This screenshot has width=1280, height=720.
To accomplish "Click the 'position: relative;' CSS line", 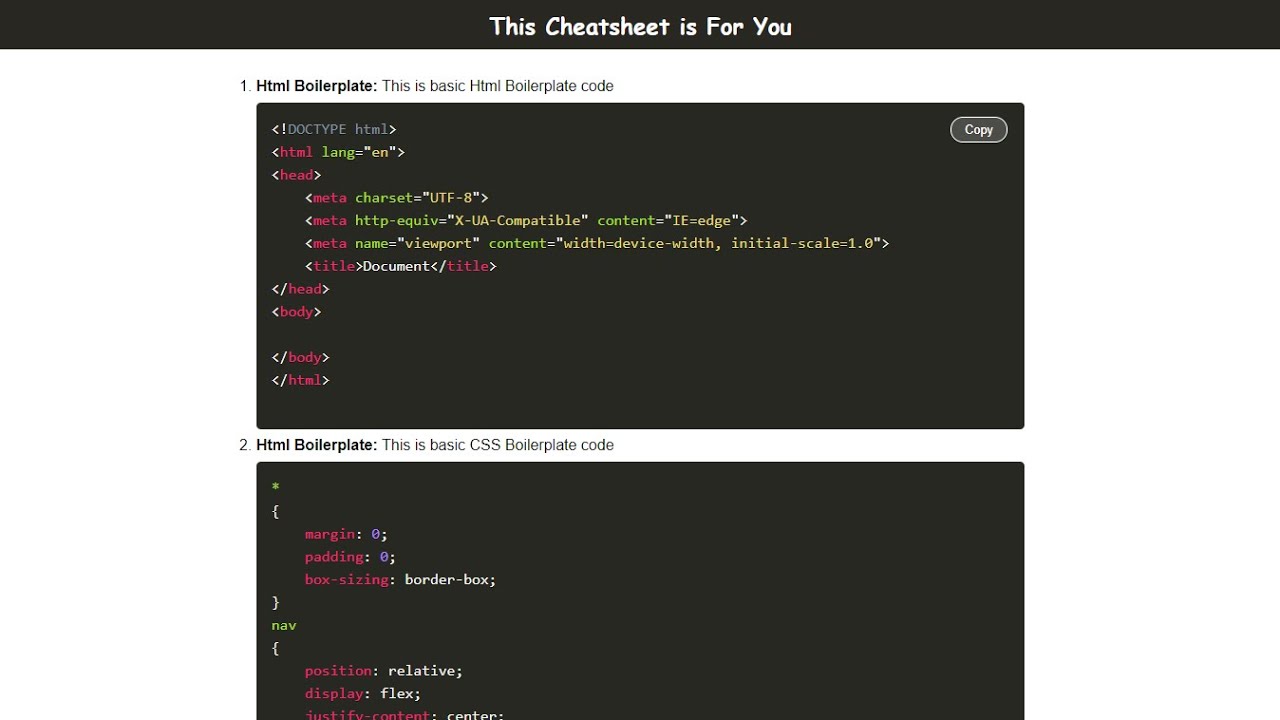I will click(384, 671).
